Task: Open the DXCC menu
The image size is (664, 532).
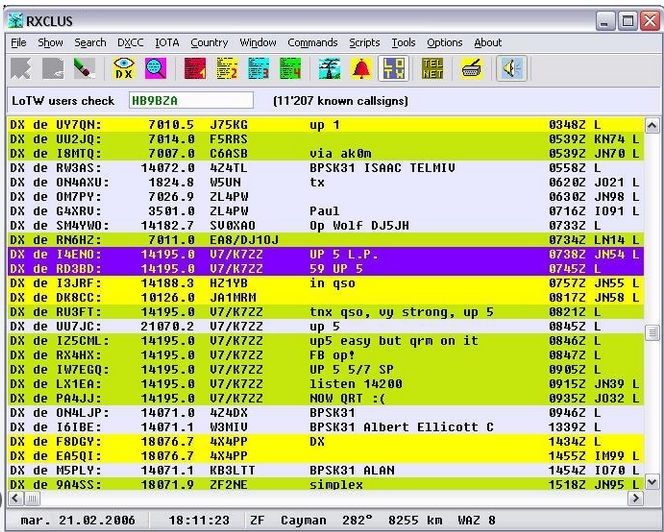Action: click(130, 43)
